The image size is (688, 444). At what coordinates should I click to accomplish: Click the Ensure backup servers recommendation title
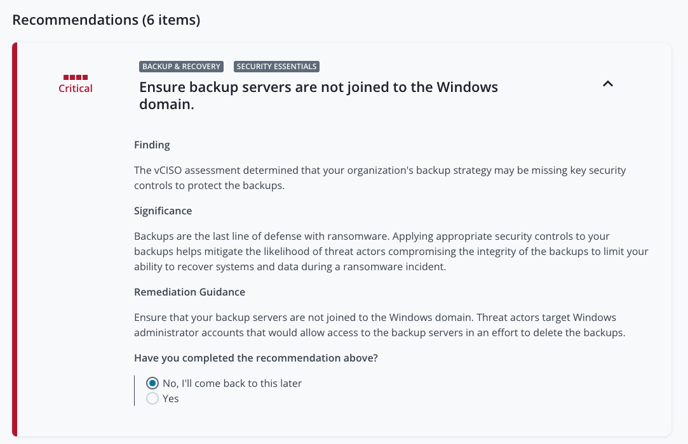tap(319, 95)
